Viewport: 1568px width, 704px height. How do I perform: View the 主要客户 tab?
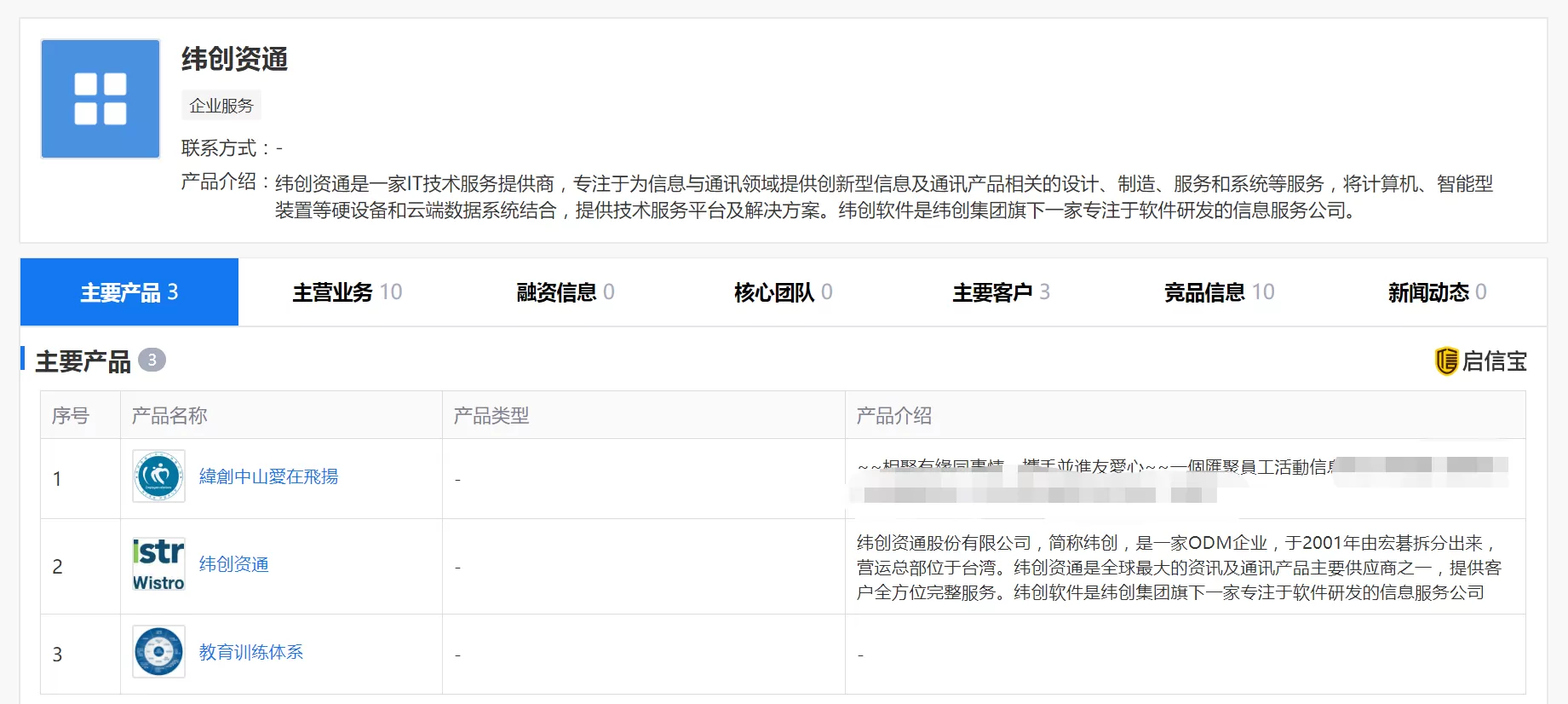[x=1002, y=292]
